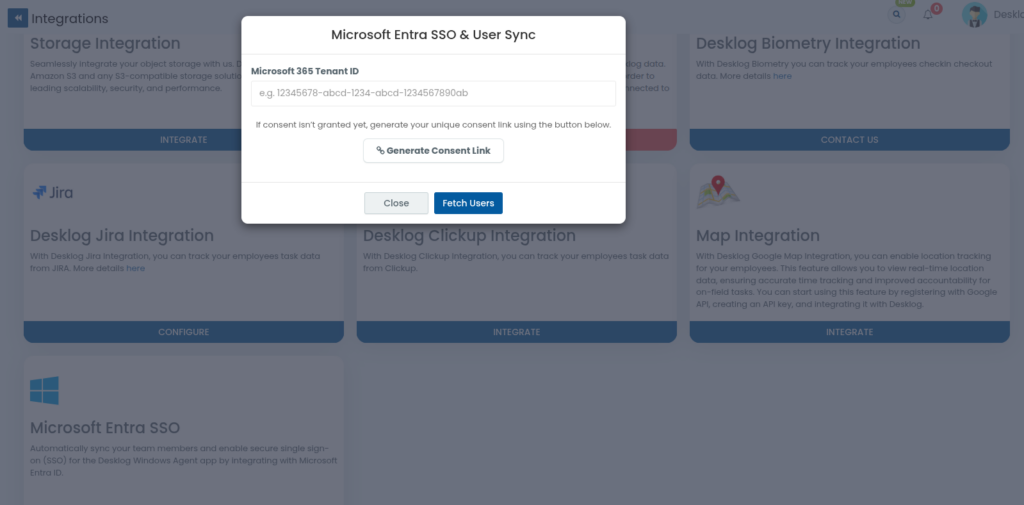1024x505 pixels.
Task: Click INTEGRATE under Clickup Integration
Action: coord(517,332)
